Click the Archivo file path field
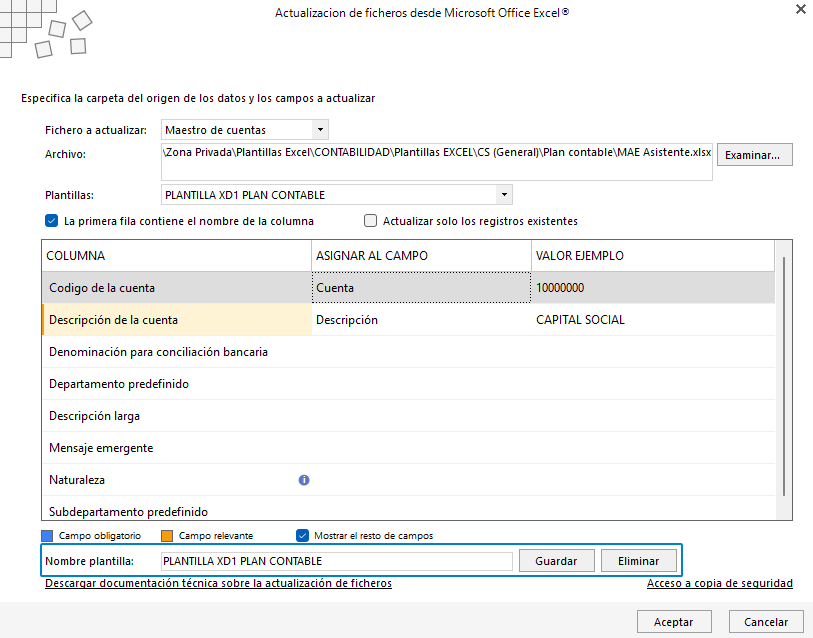This screenshot has width=813, height=638. [437, 161]
